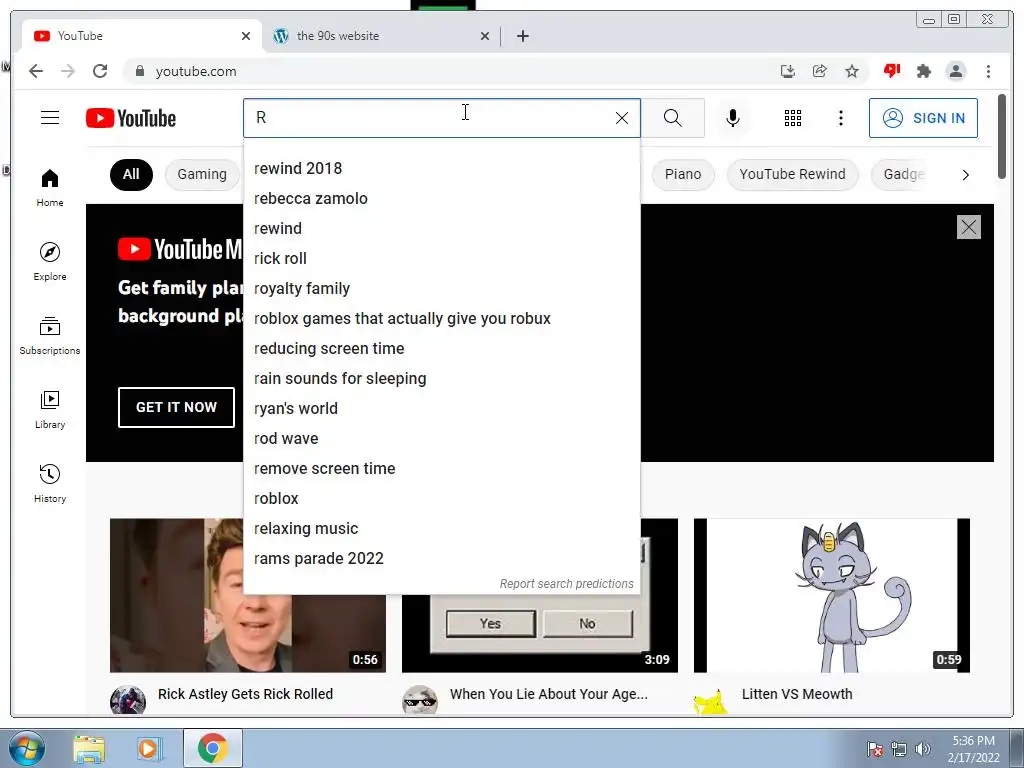Switch to the 90s website tab

(x=381, y=36)
